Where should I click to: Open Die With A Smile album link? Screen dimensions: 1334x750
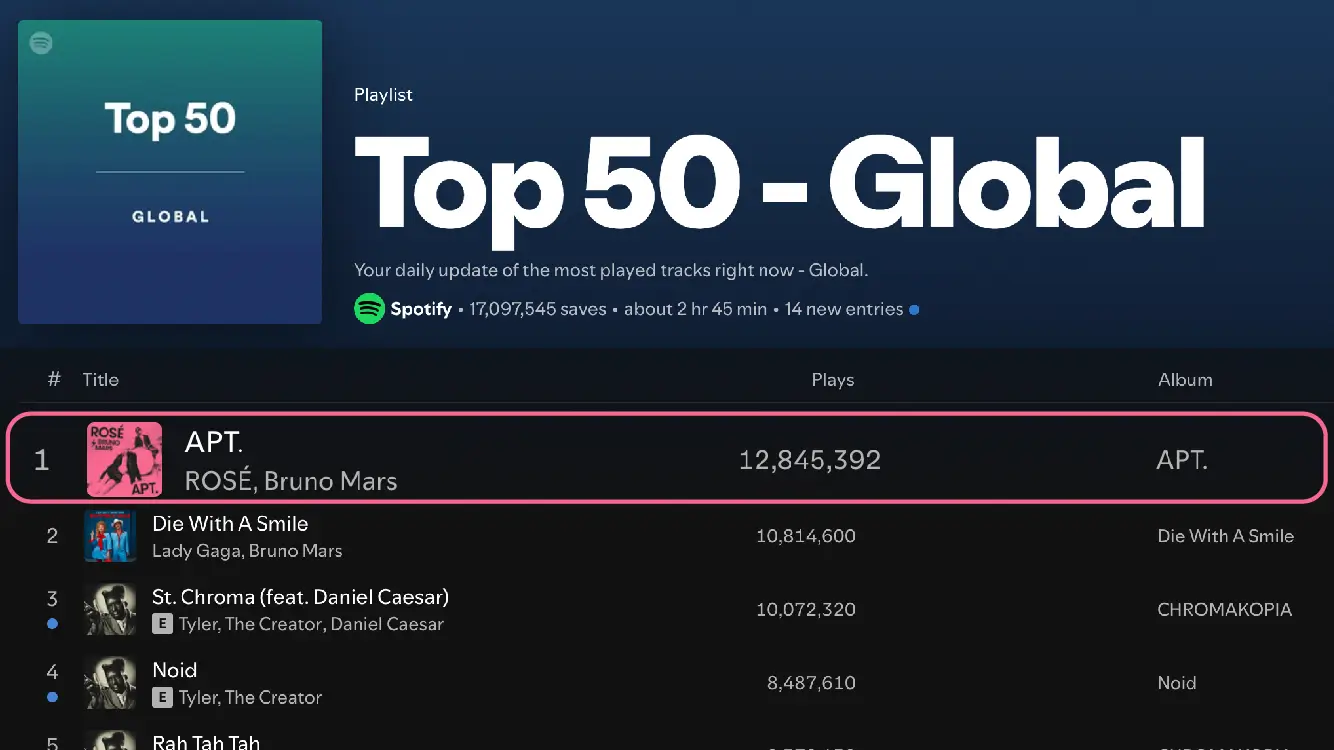1226,536
